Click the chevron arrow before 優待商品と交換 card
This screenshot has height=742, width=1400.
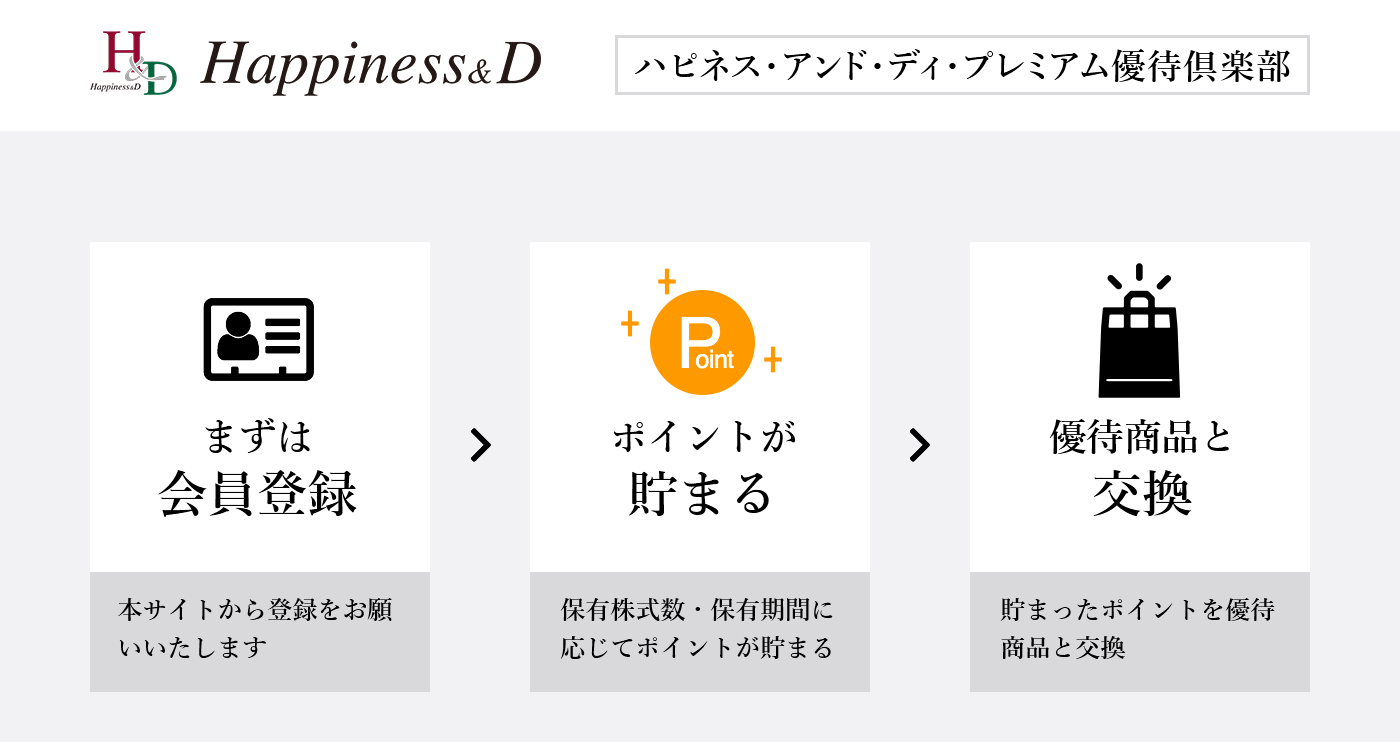tap(919, 446)
